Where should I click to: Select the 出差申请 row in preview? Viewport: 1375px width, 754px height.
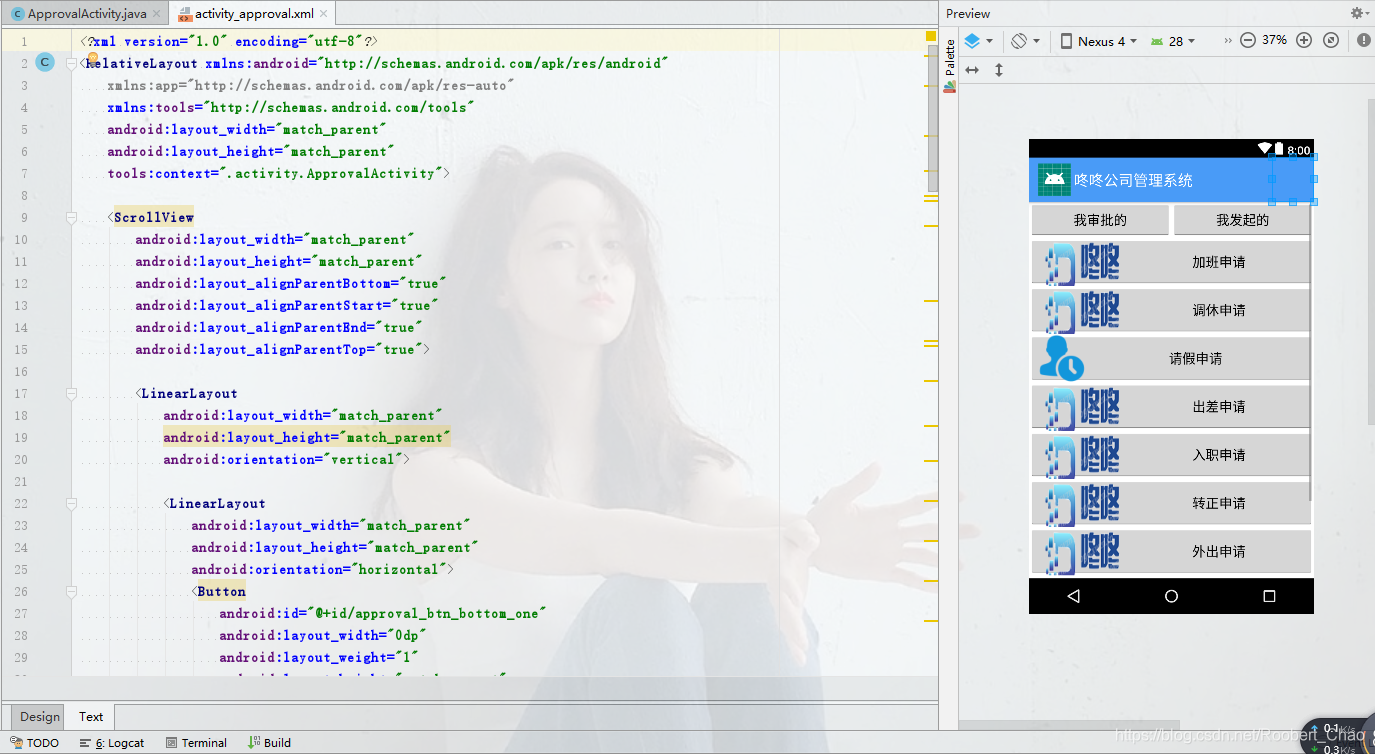pyautogui.click(x=1170, y=406)
